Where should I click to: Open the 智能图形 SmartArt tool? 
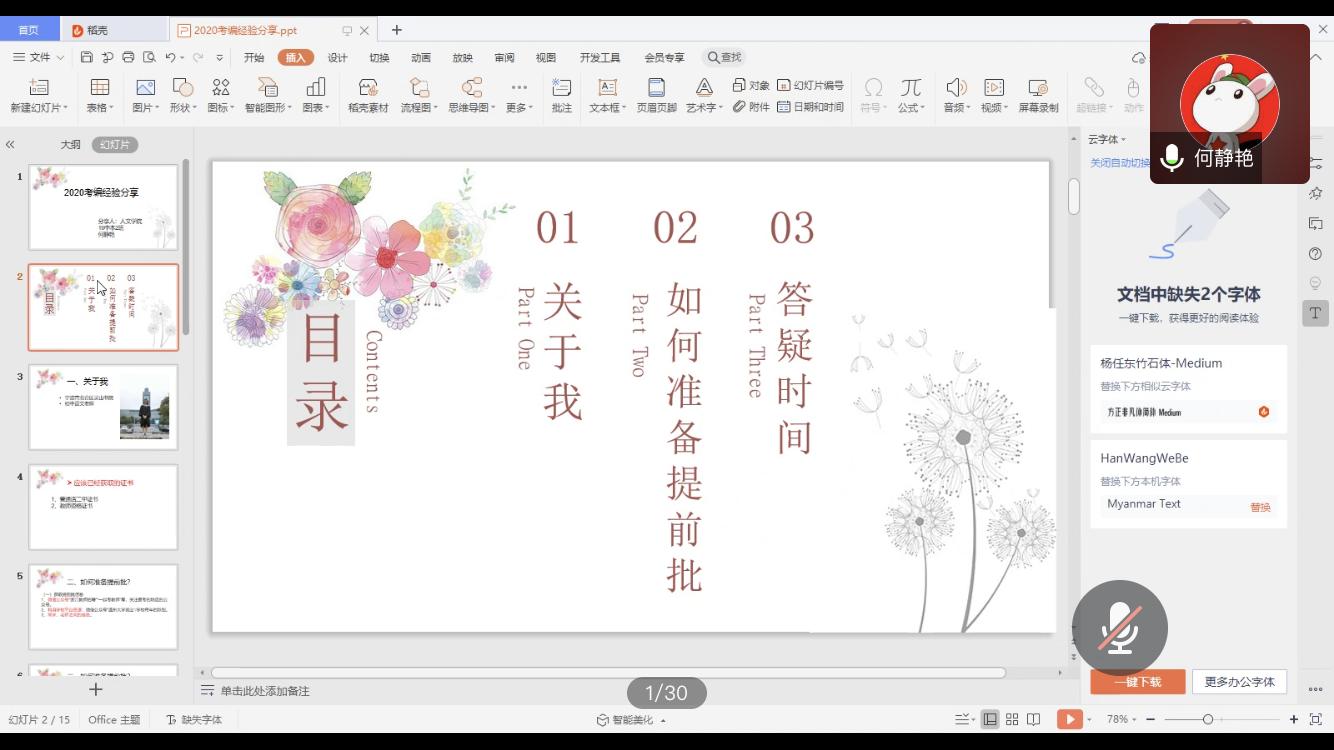267,88
